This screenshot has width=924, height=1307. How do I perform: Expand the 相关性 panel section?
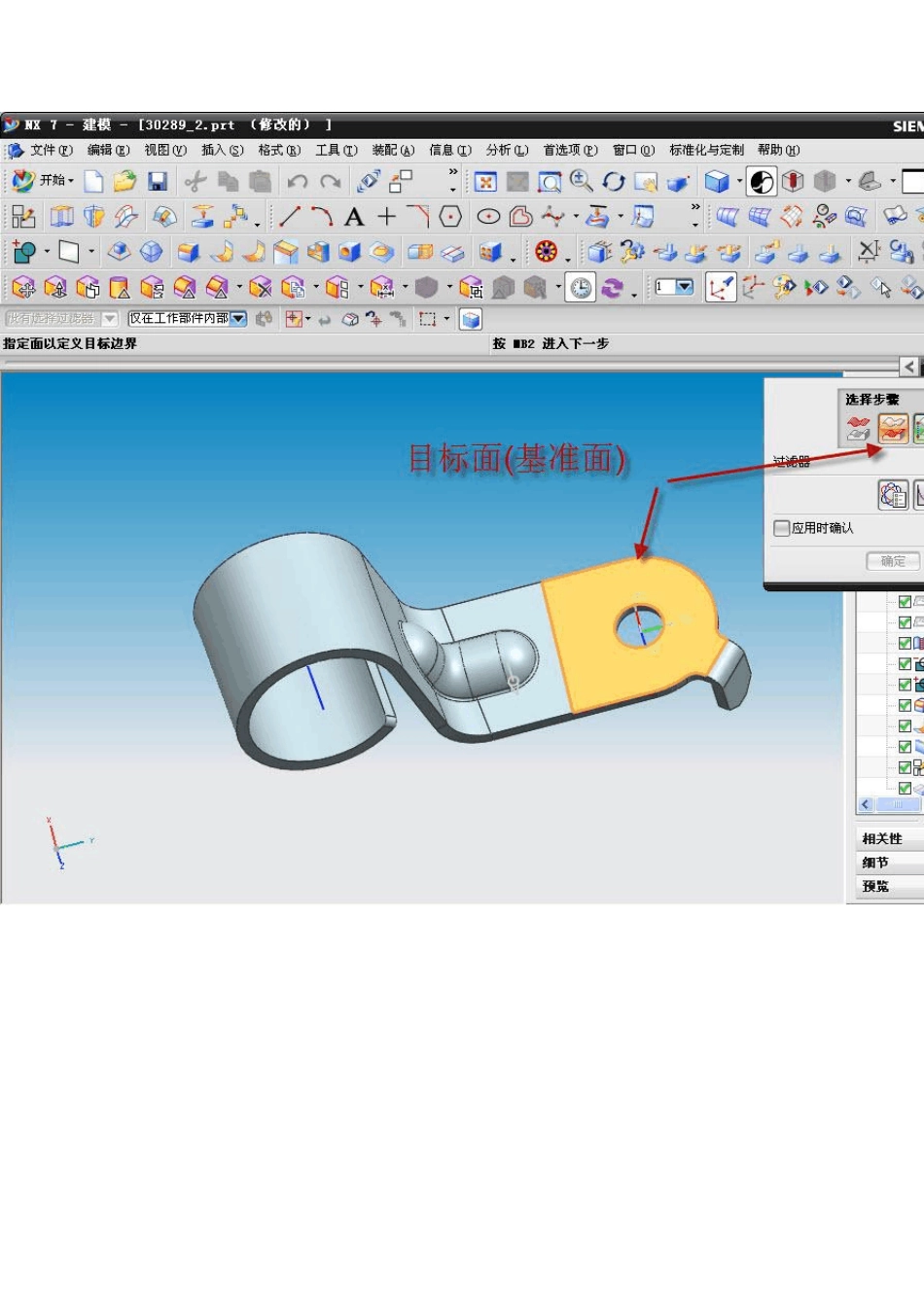(x=882, y=838)
